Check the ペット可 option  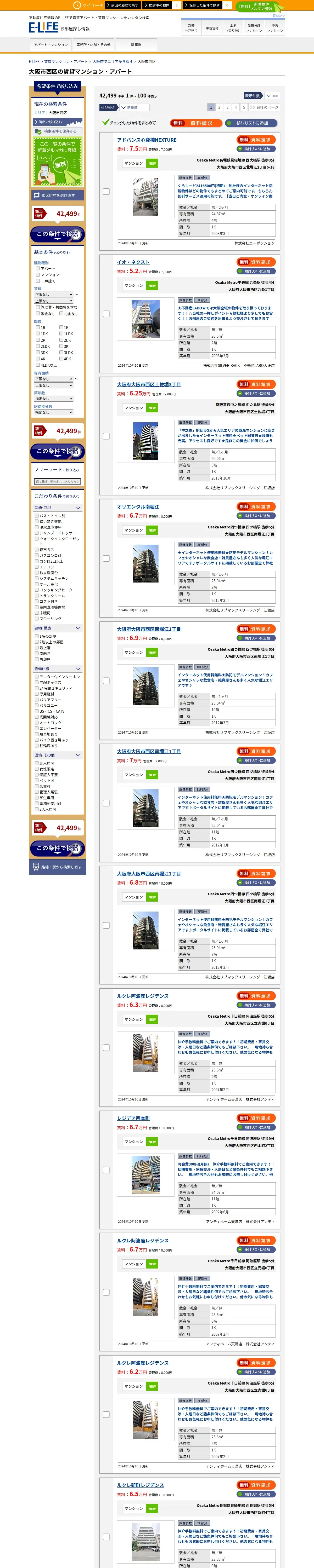pos(37,780)
